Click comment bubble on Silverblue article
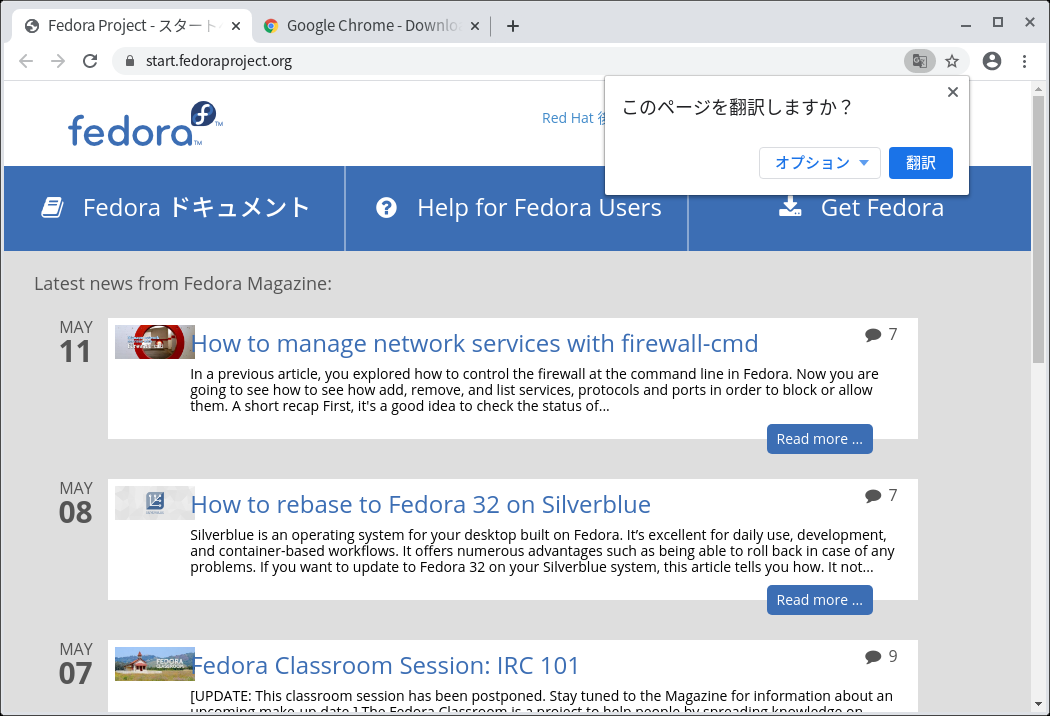This screenshot has width=1050, height=716. click(x=873, y=496)
